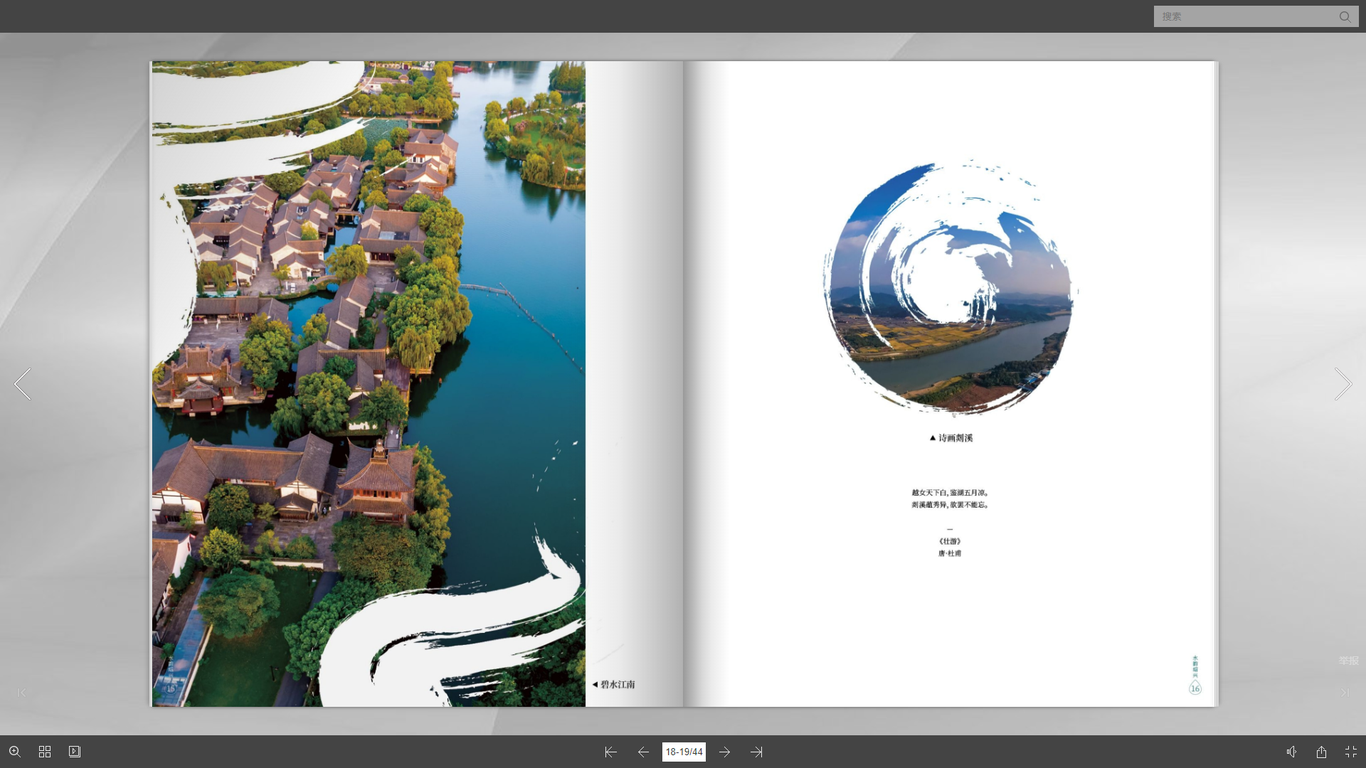Image resolution: width=1366 pixels, height=768 pixels.
Task: Jump to the last page
Action: [x=757, y=752]
